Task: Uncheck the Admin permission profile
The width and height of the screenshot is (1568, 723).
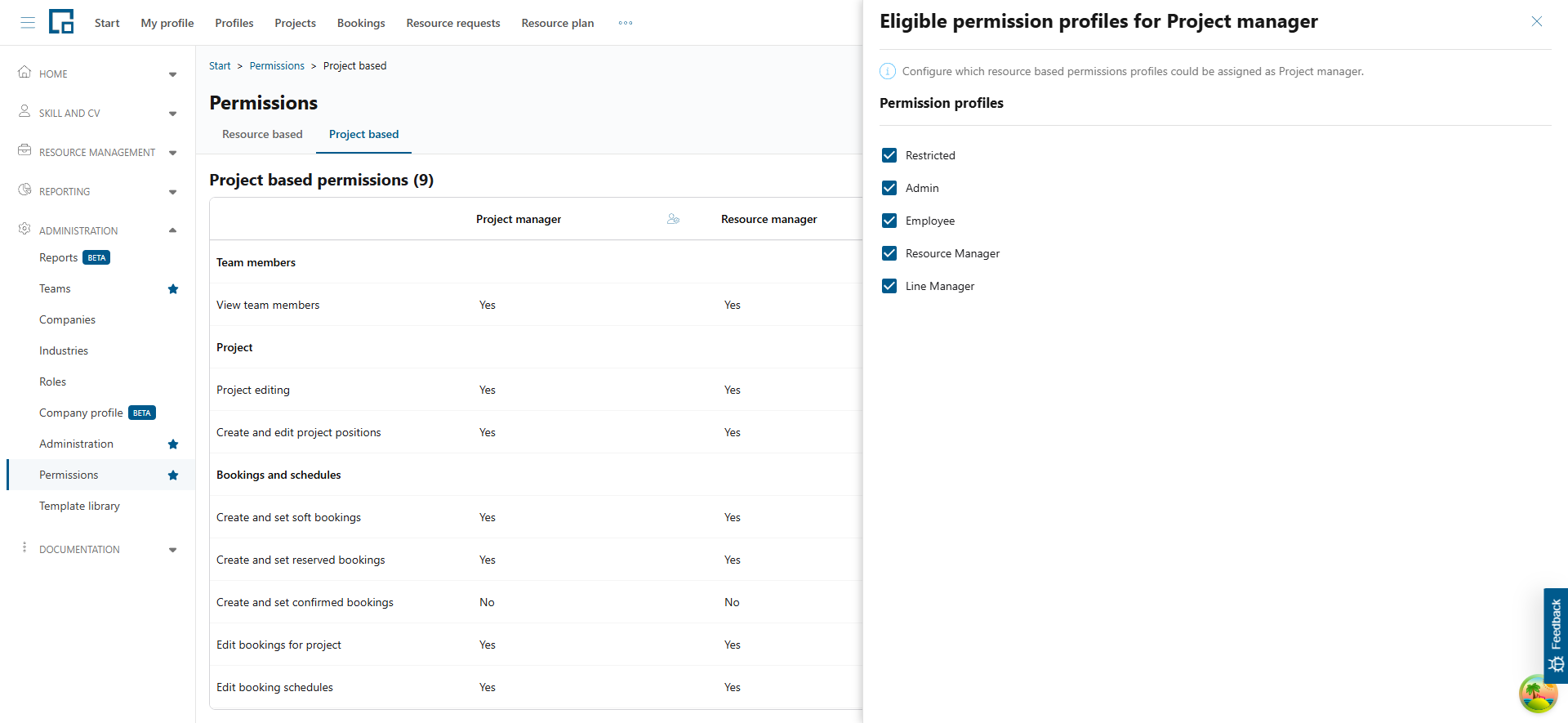Action: point(889,188)
